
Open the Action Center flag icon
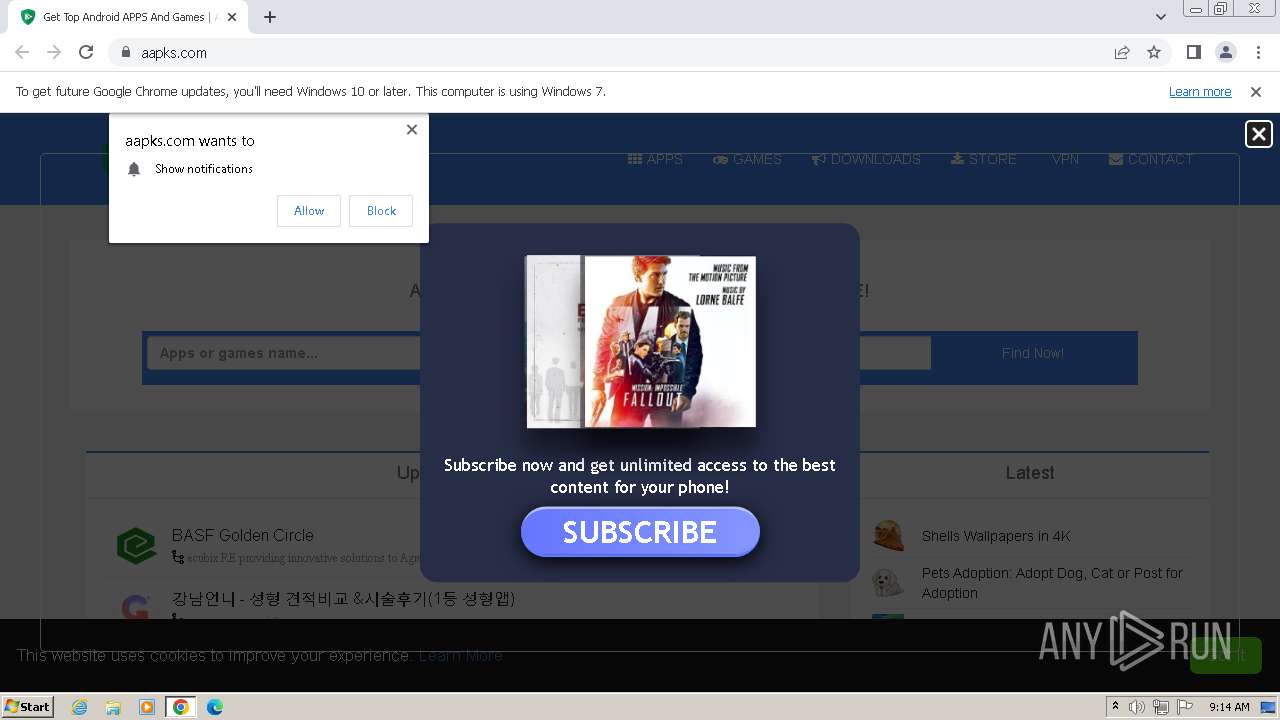1185,707
